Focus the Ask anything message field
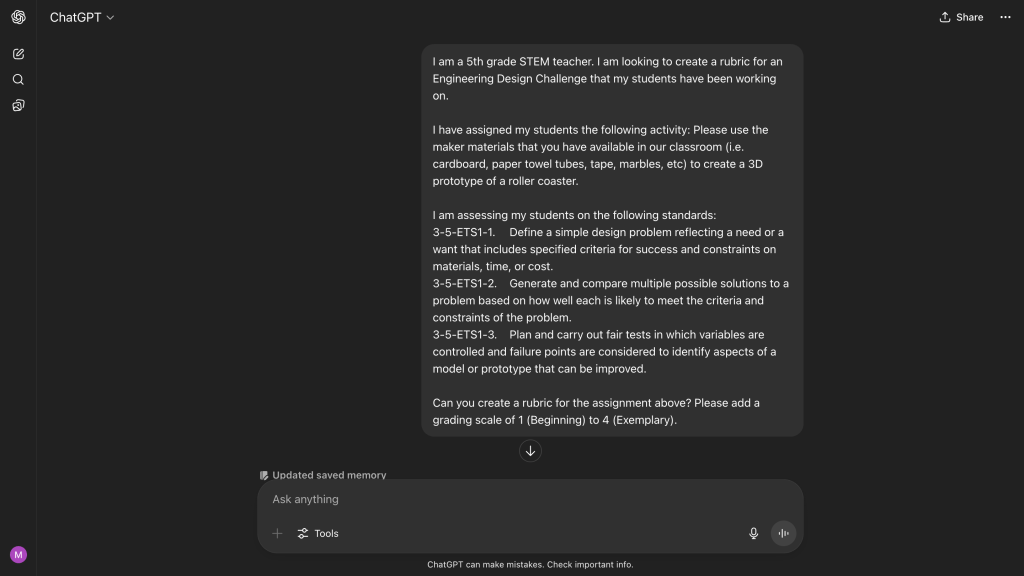Viewport: 1024px width, 576px height. 530,499
